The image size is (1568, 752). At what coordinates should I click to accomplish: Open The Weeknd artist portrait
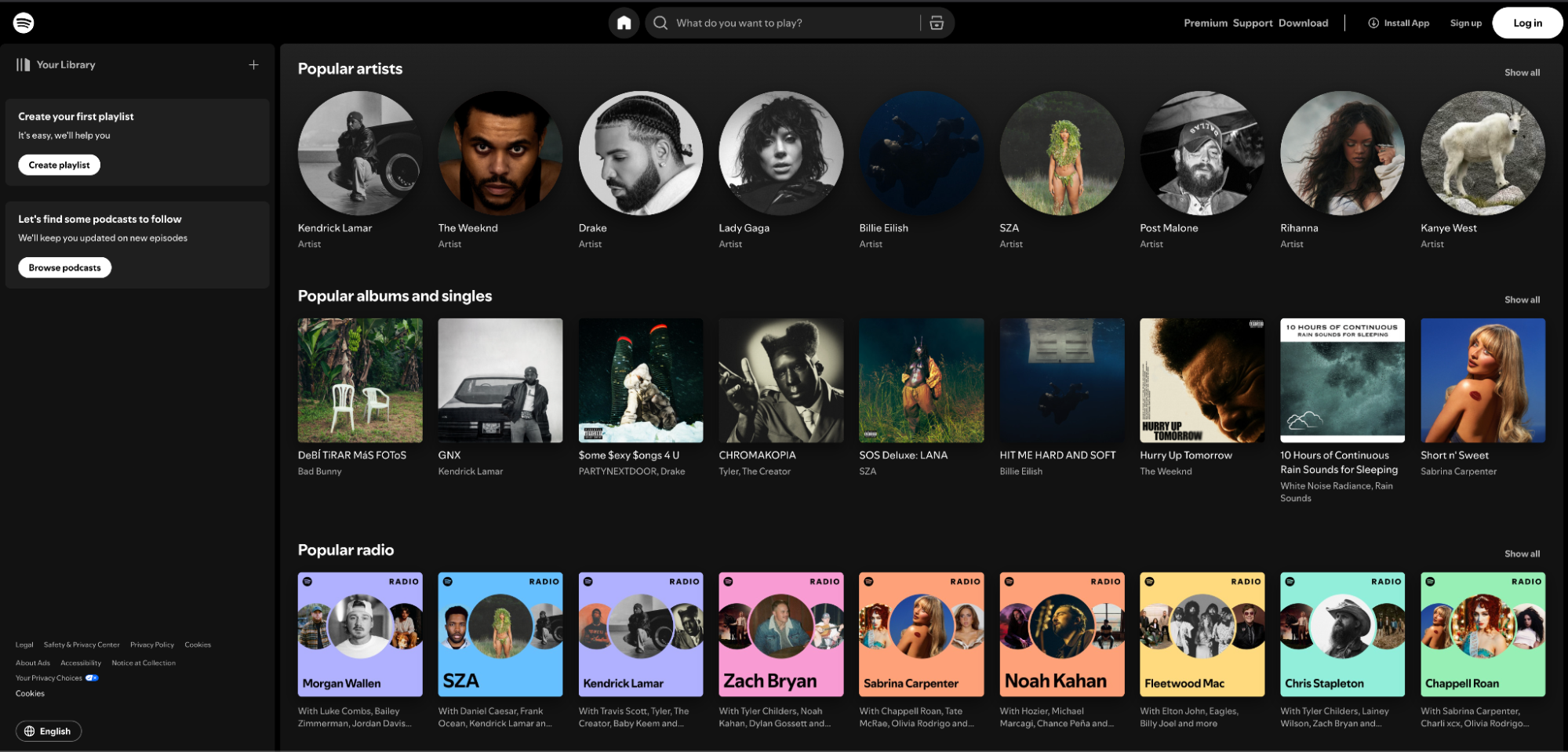tap(500, 153)
